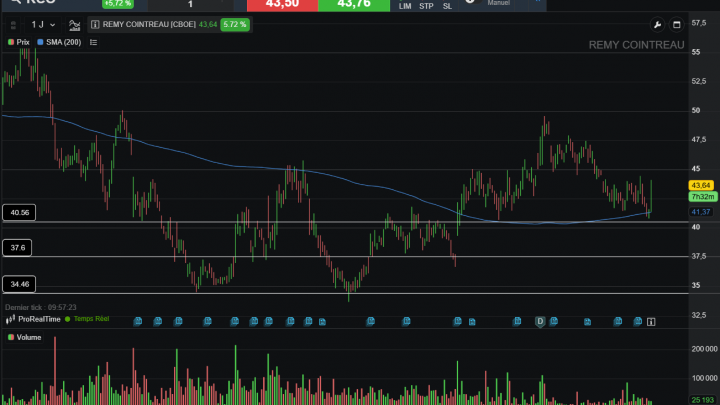This screenshot has height=405, width=720.
Task: Click the drag handle left of 1 J
Action: (13, 25)
